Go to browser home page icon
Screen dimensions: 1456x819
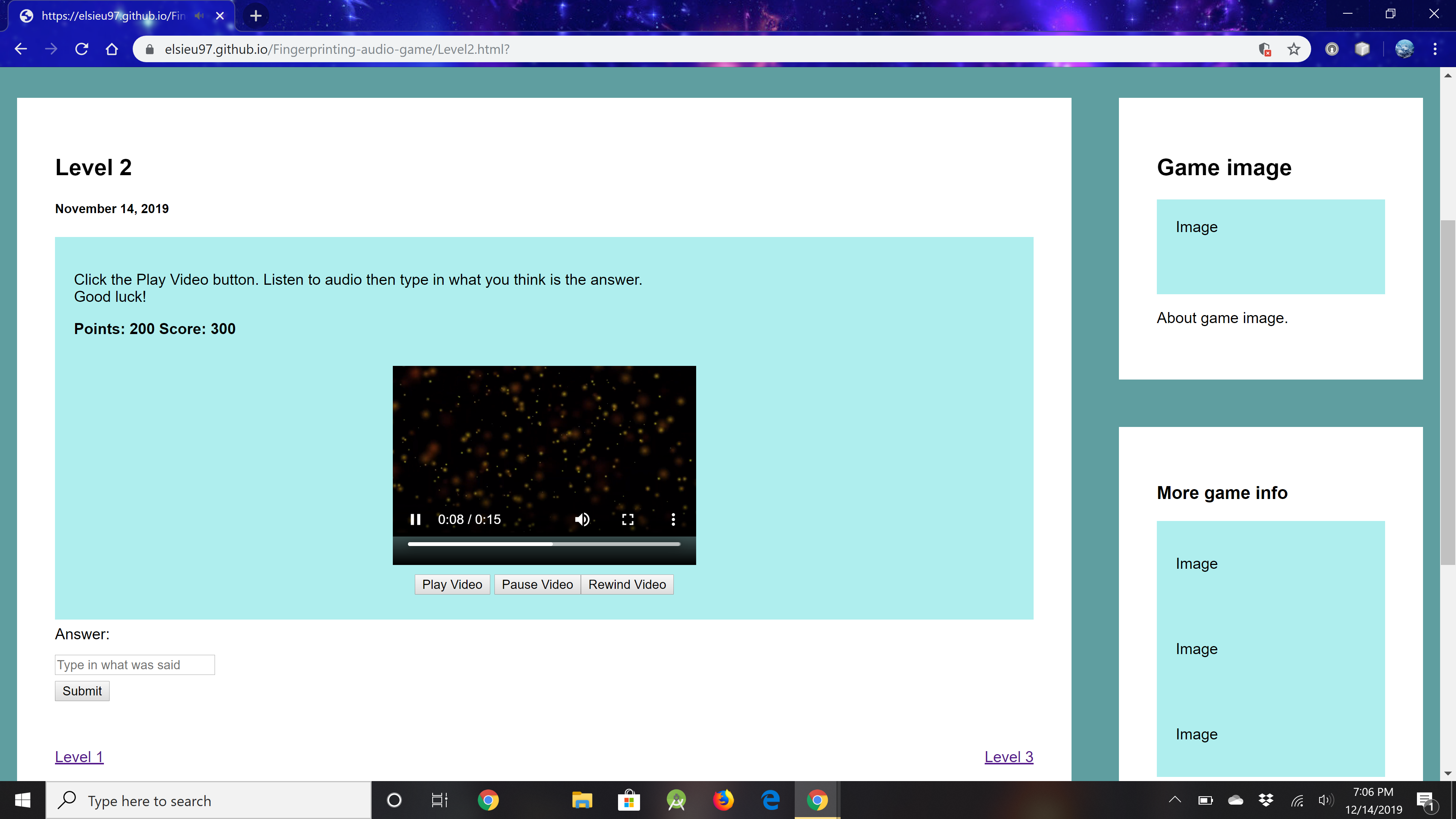coord(112,49)
